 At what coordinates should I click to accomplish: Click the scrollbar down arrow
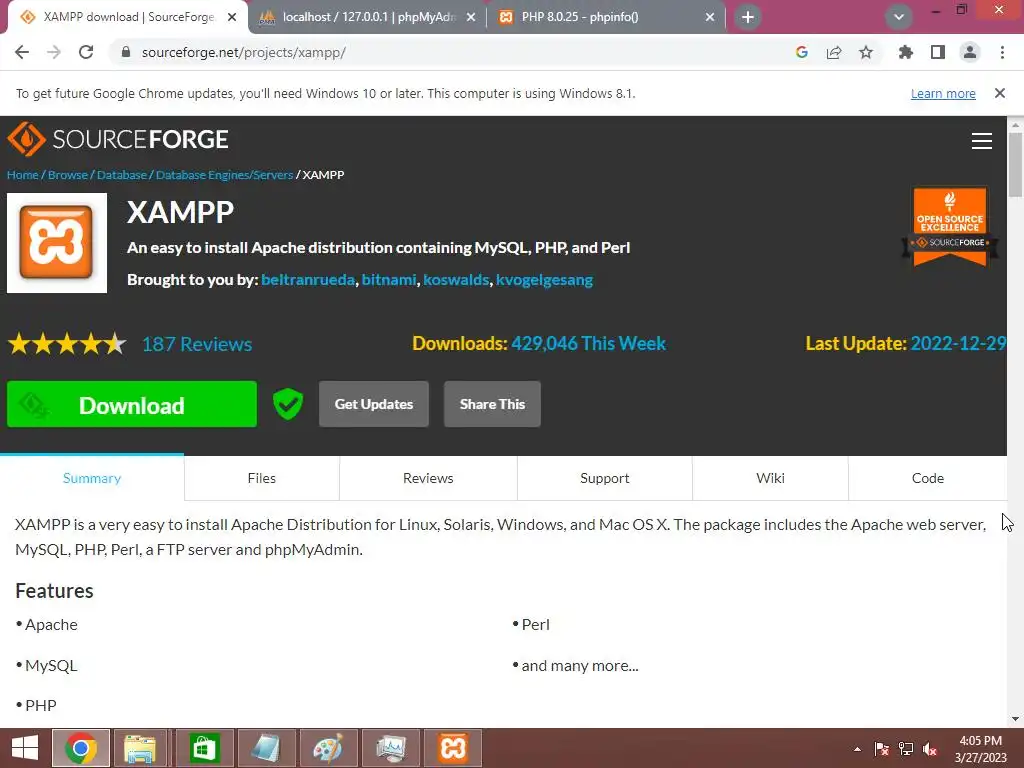[1015, 719]
